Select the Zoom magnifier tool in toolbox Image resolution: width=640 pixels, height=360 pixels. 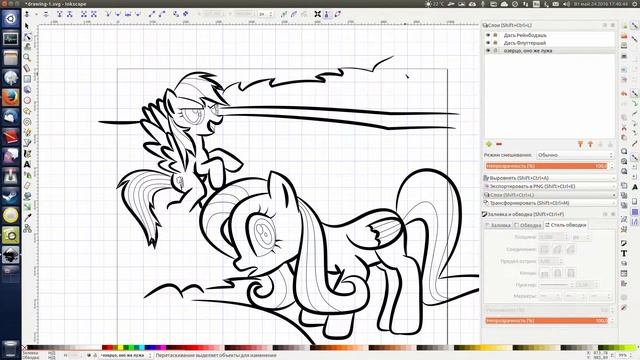tap(27, 57)
